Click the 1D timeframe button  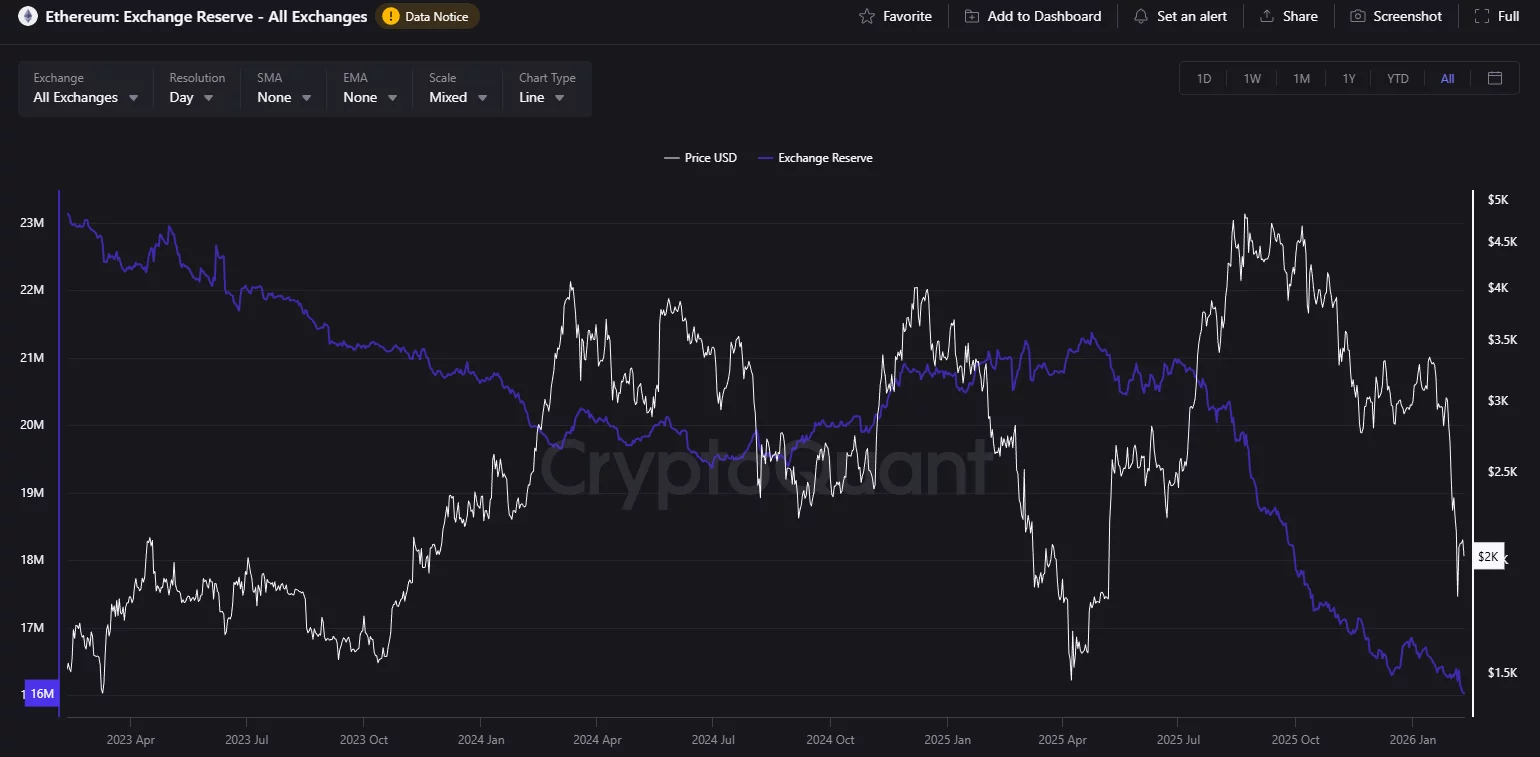(1204, 77)
